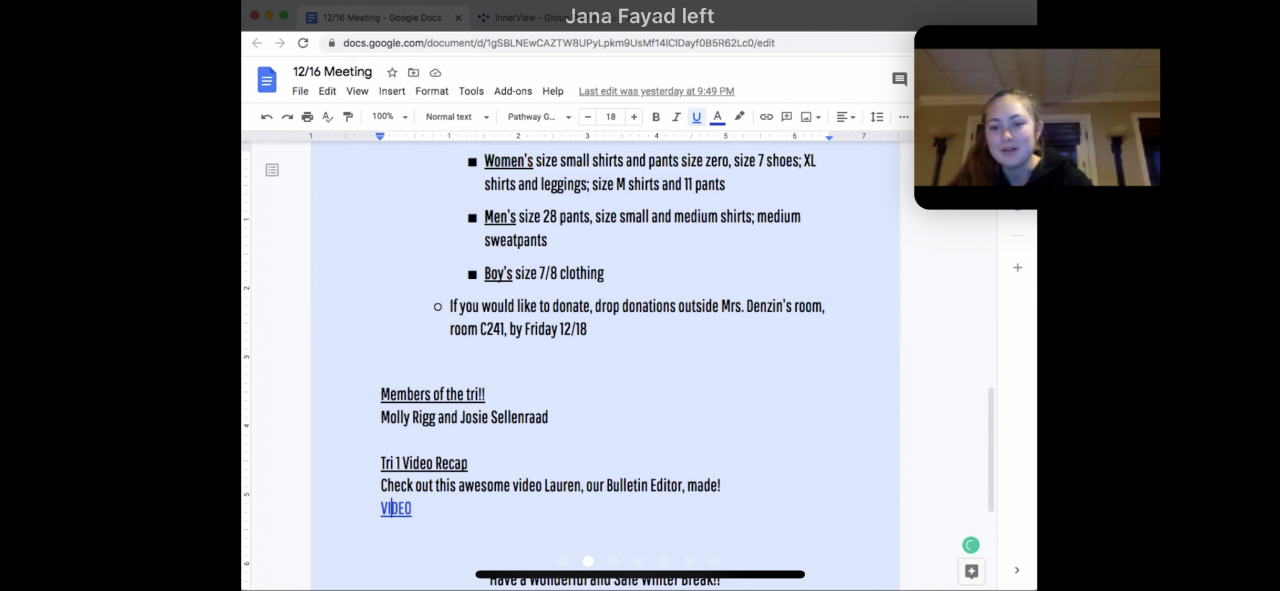Open the zoom level dropdown showing 100%
This screenshot has height=591, width=1280.
point(390,117)
